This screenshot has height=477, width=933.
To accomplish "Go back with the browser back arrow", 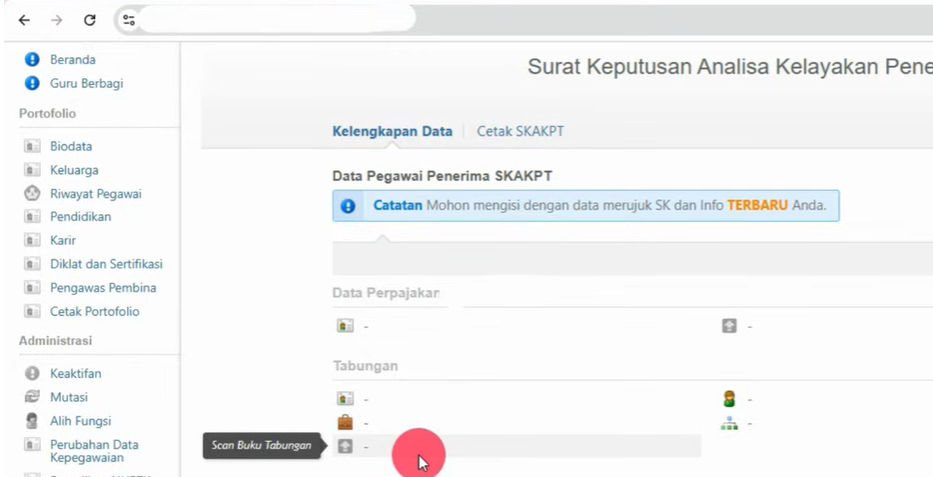I will coord(24,20).
